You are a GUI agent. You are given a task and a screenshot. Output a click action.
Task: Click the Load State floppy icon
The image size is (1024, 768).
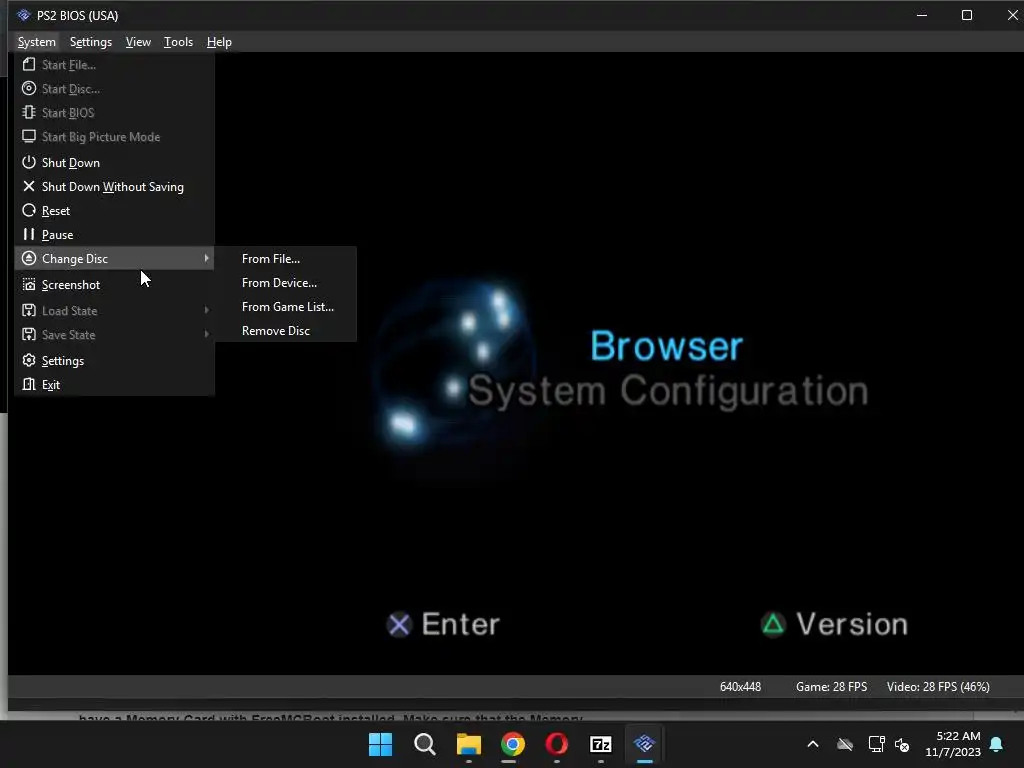click(29, 310)
